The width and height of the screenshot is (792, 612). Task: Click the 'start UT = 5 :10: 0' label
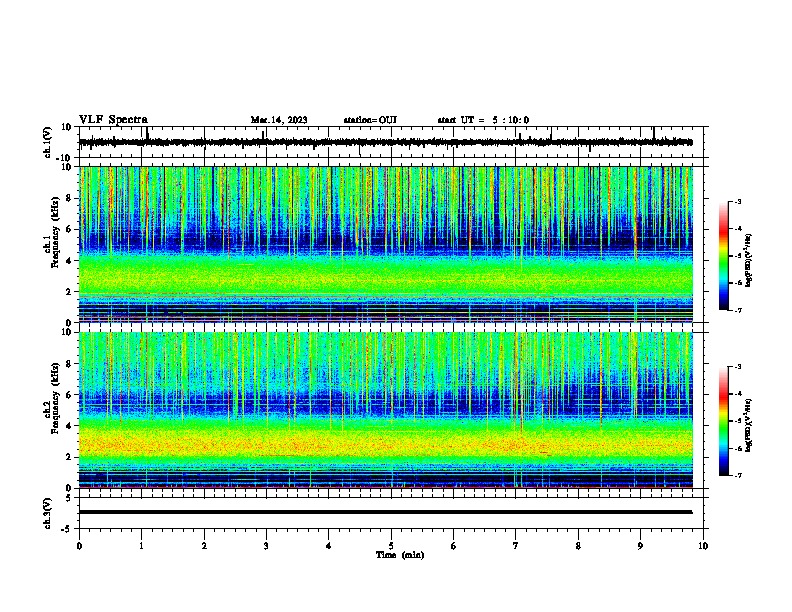[x=483, y=120]
